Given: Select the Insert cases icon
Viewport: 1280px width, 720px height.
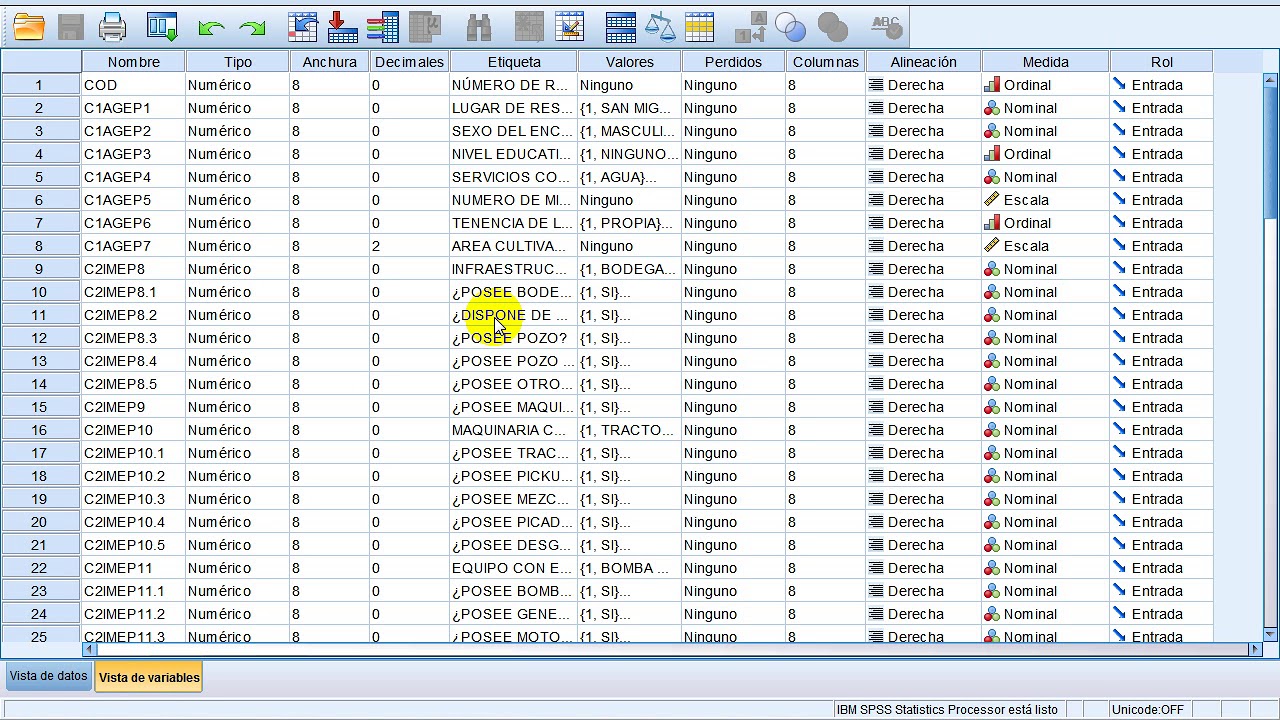Looking at the screenshot, I should pos(529,27).
